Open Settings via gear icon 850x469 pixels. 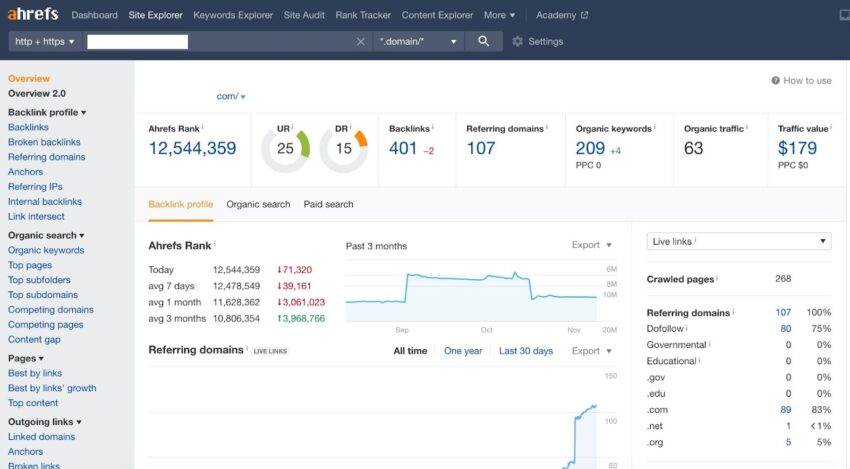pos(518,42)
